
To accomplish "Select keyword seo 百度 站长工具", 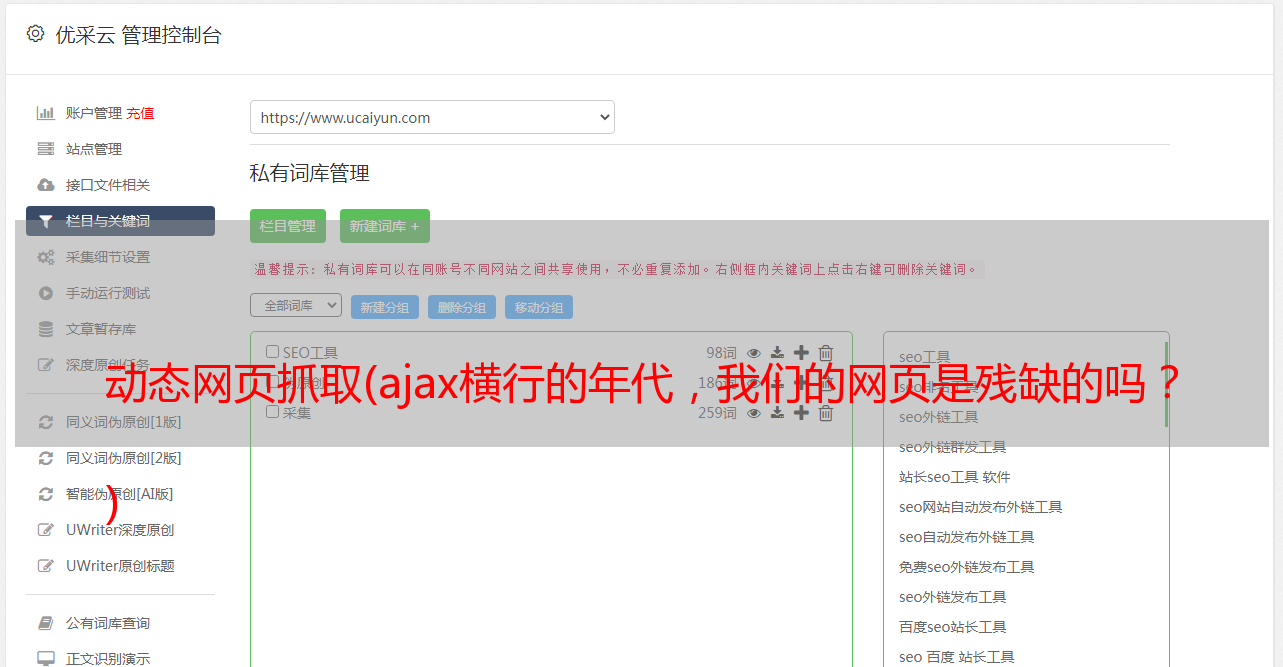I will click(x=957, y=657).
